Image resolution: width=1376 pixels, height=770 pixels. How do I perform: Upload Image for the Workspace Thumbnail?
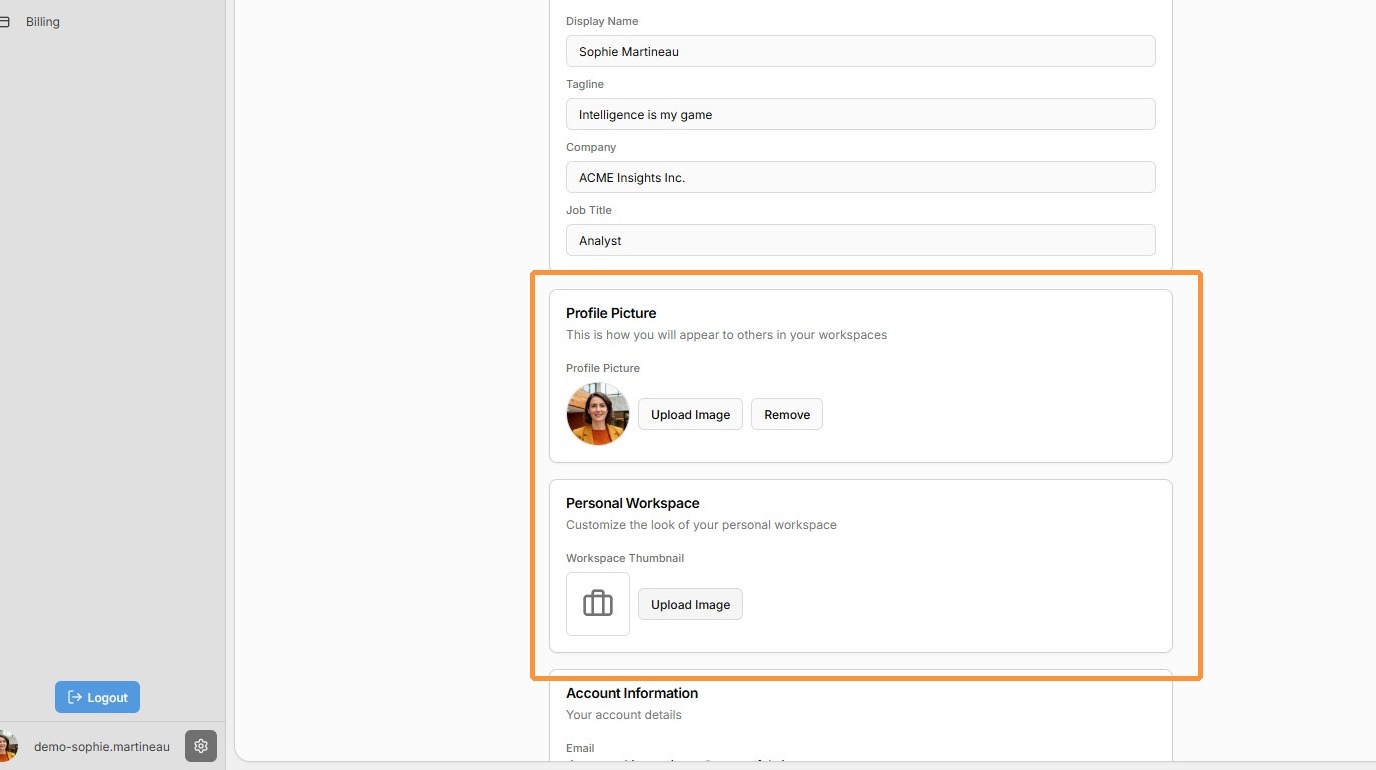(690, 604)
